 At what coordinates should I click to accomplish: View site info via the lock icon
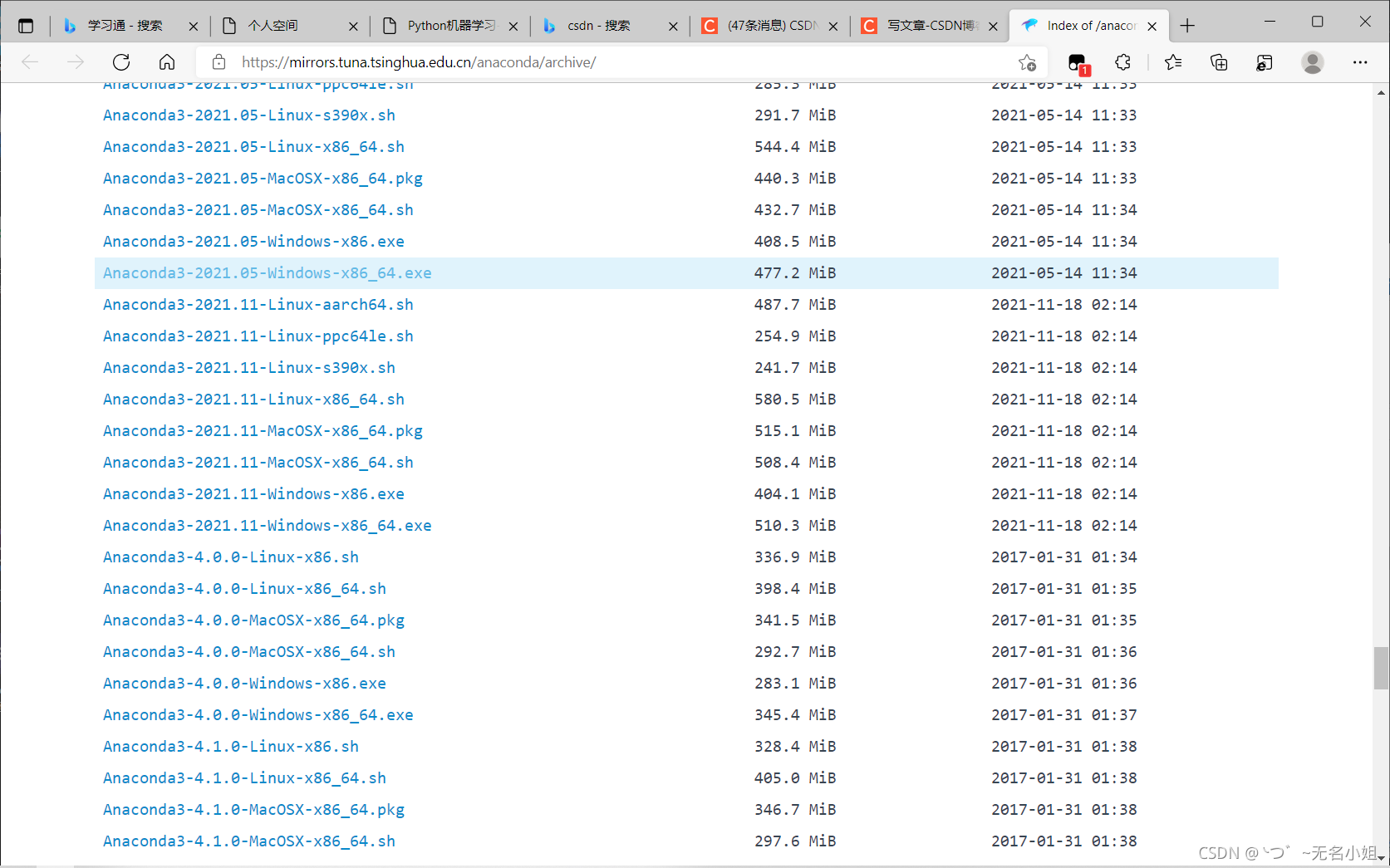coord(219,62)
